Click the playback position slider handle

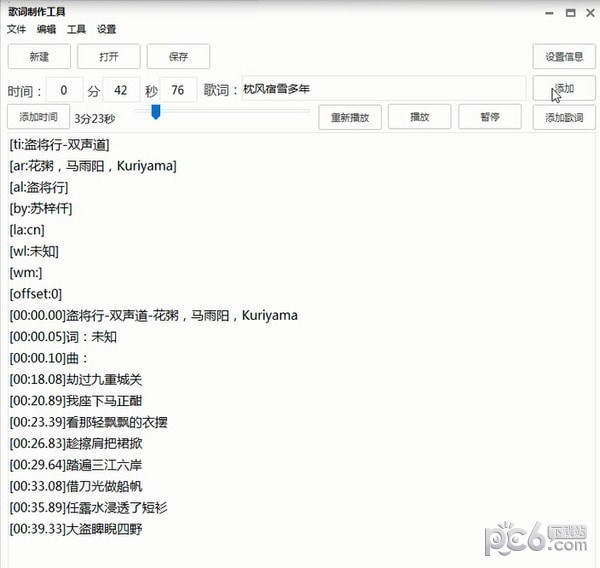(x=156, y=112)
